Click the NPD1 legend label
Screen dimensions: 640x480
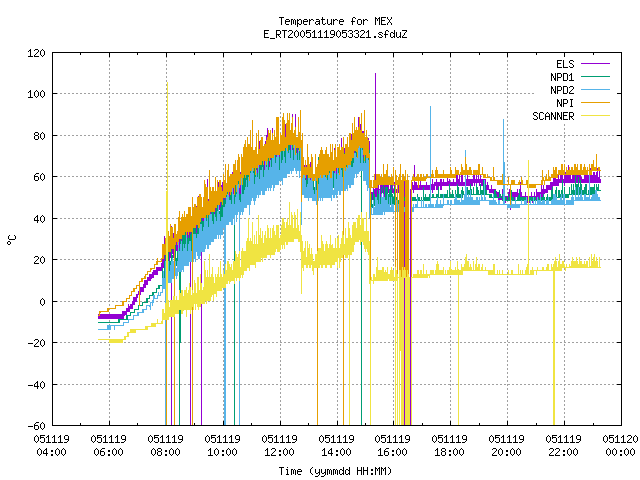pyautogui.click(x=562, y=77)
